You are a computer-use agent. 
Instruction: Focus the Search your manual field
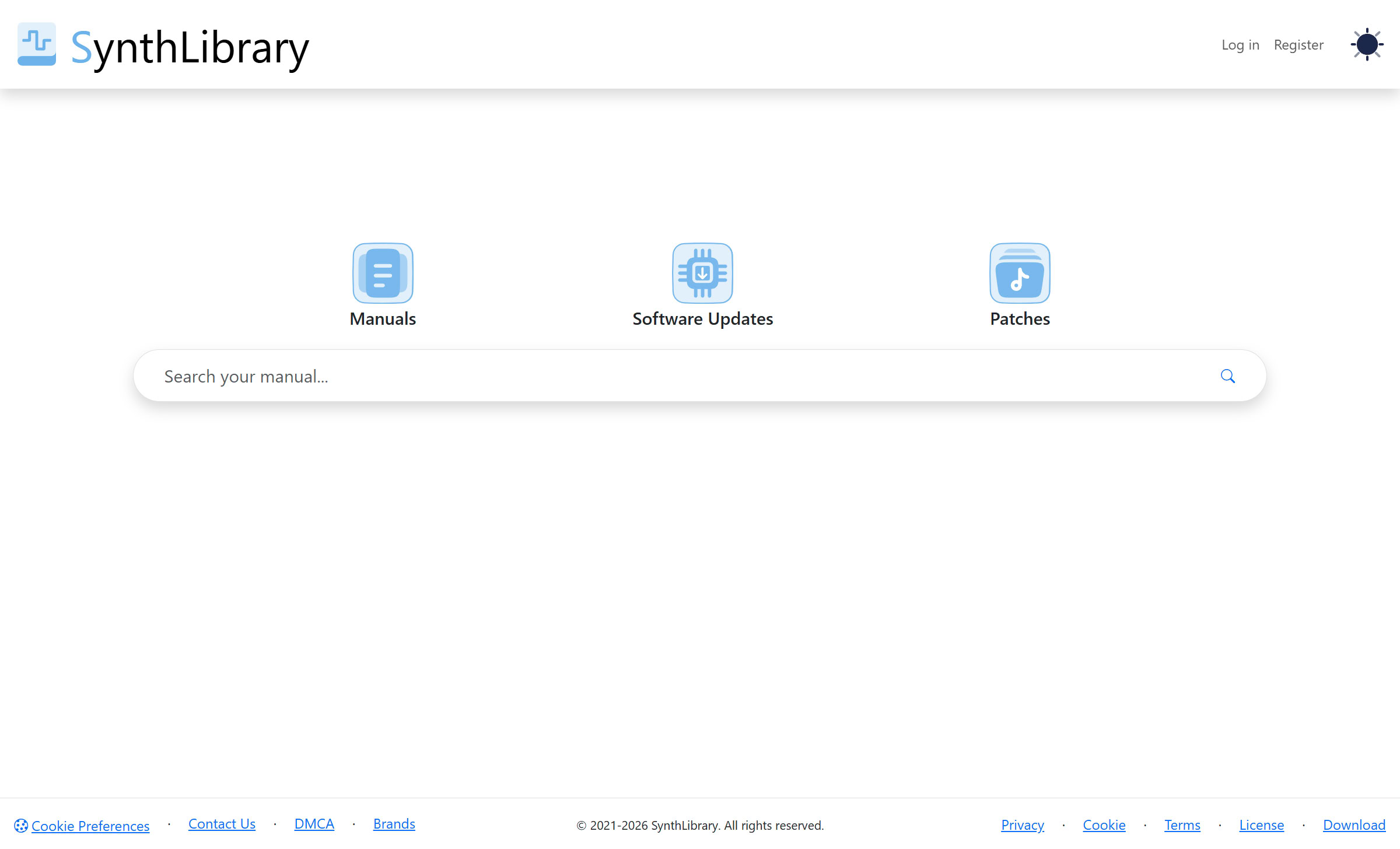pos(671,376)
